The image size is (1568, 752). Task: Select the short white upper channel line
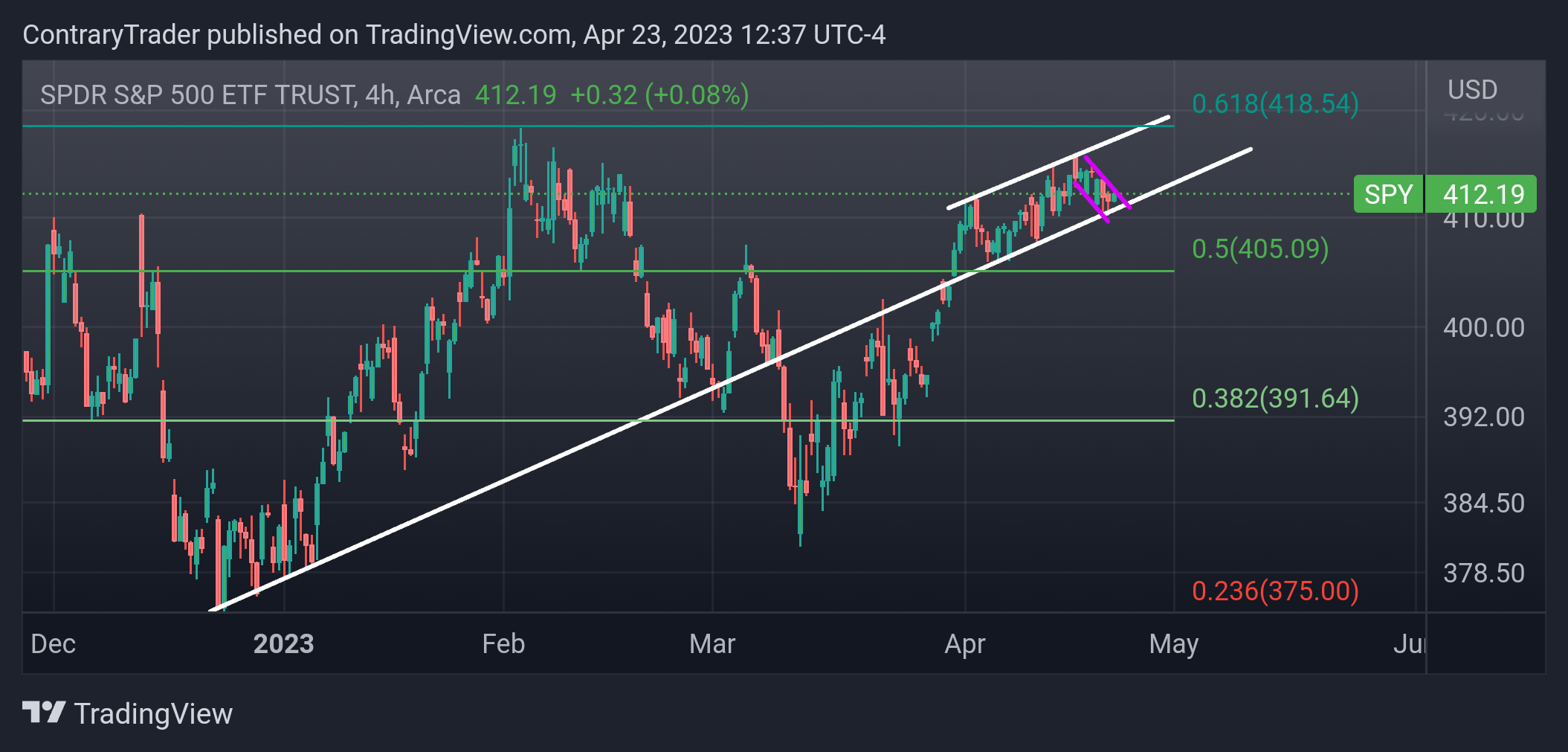[1058, 162]
